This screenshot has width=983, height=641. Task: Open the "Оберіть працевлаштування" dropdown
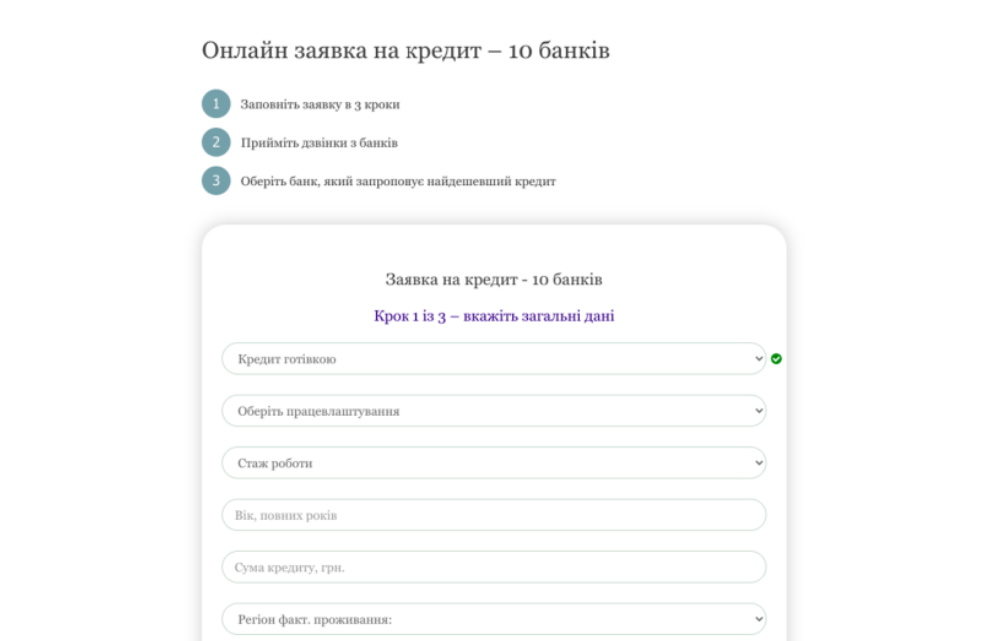[493, 410]
